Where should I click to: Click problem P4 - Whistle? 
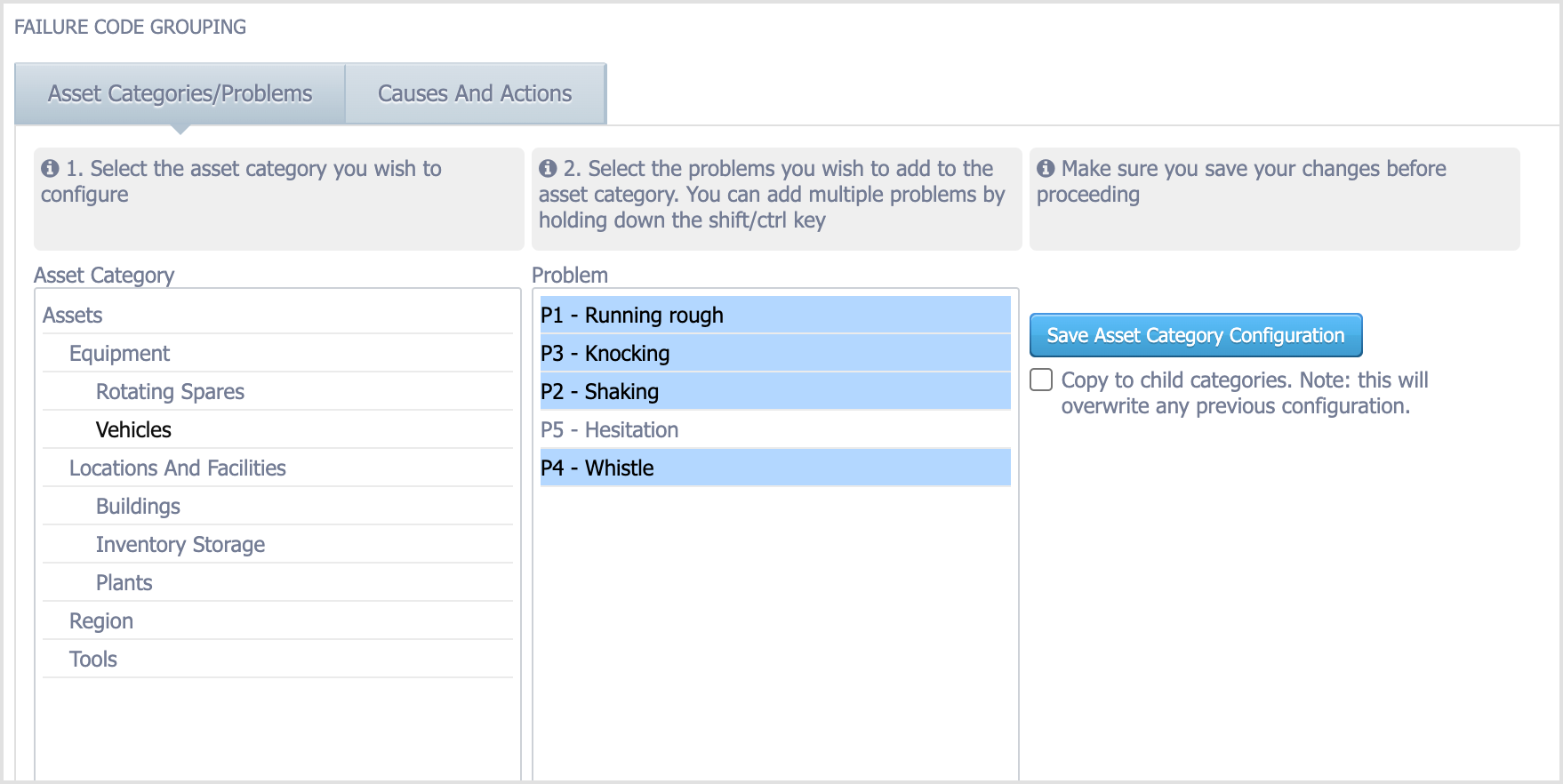[597, 468]
